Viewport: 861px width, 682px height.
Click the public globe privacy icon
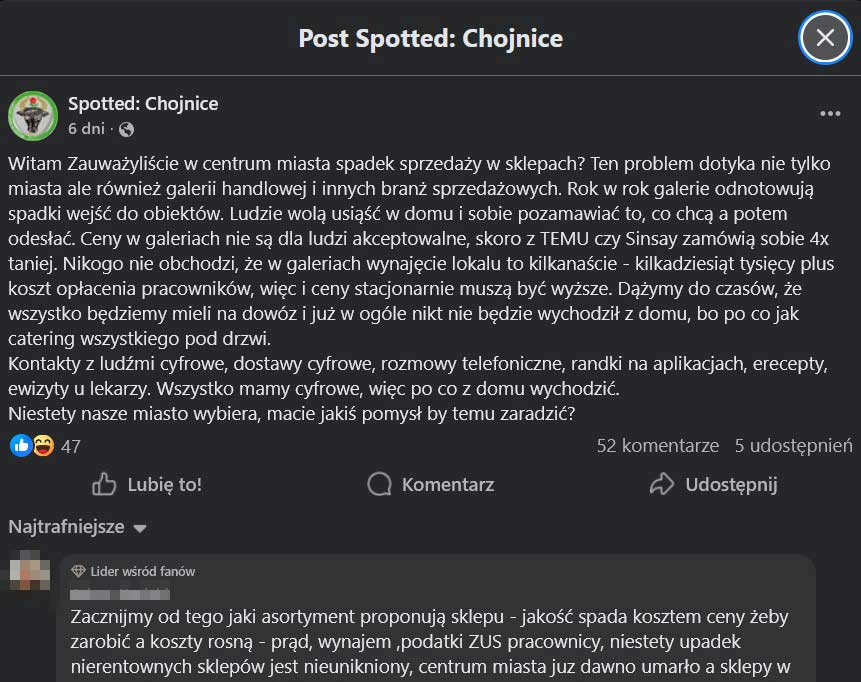126,130
